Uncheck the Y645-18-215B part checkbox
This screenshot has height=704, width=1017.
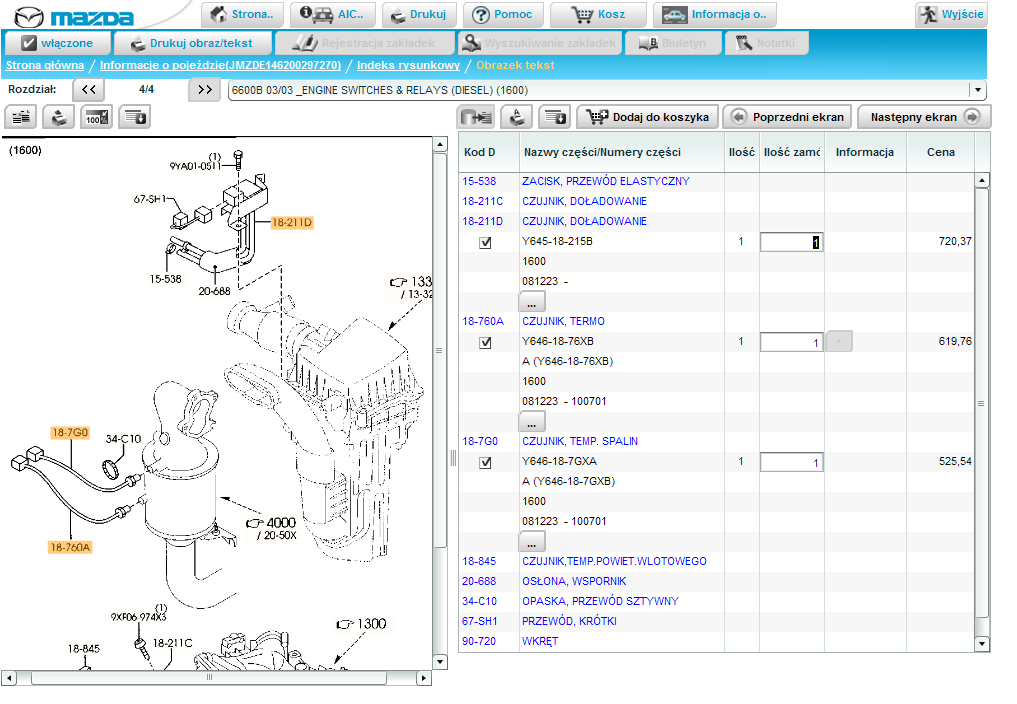click(485, 242)
